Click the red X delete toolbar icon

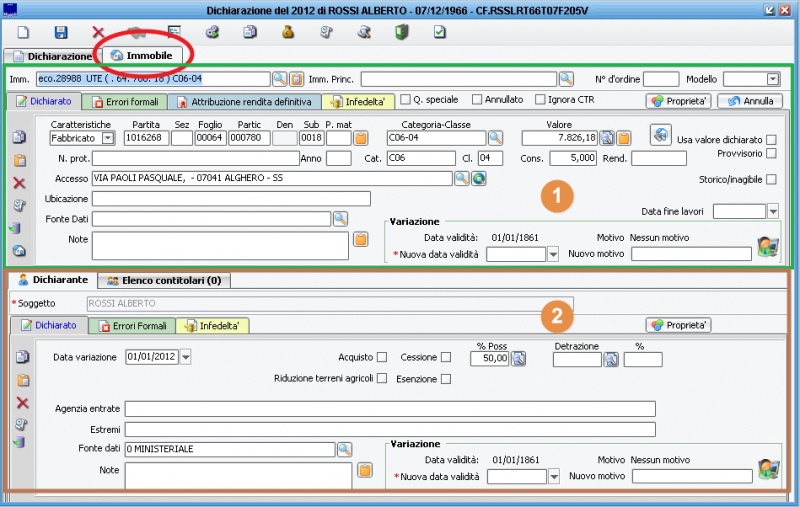[98, 33]
